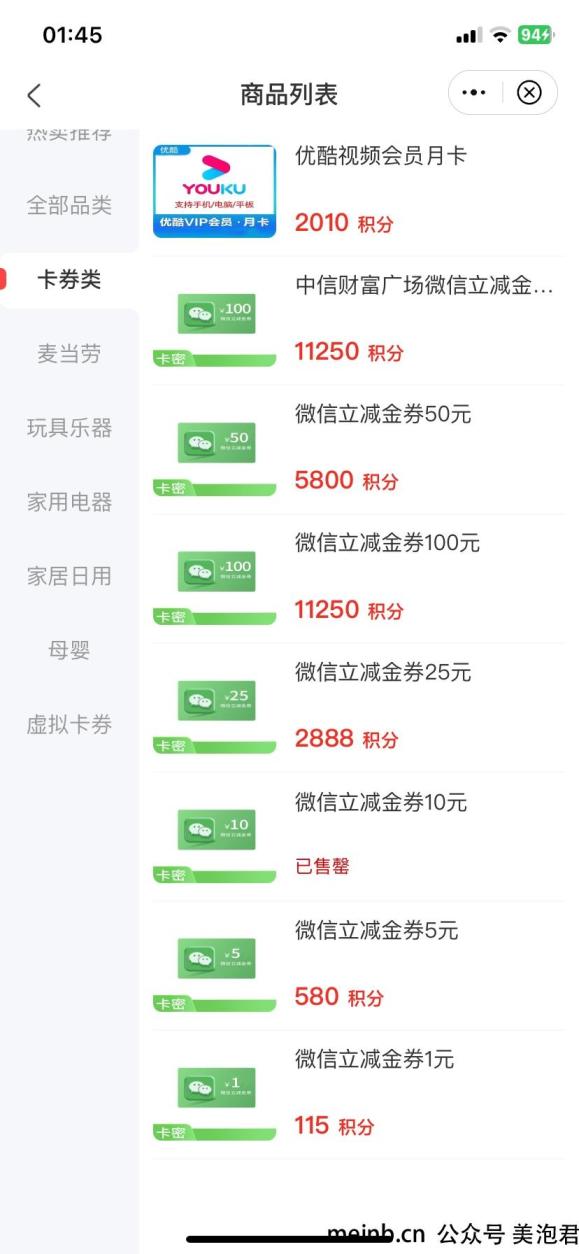The image size is (579, 1254).
Task: Tap the WeChat 50 yuan coupon image
Action: click(x=214, y=450)
